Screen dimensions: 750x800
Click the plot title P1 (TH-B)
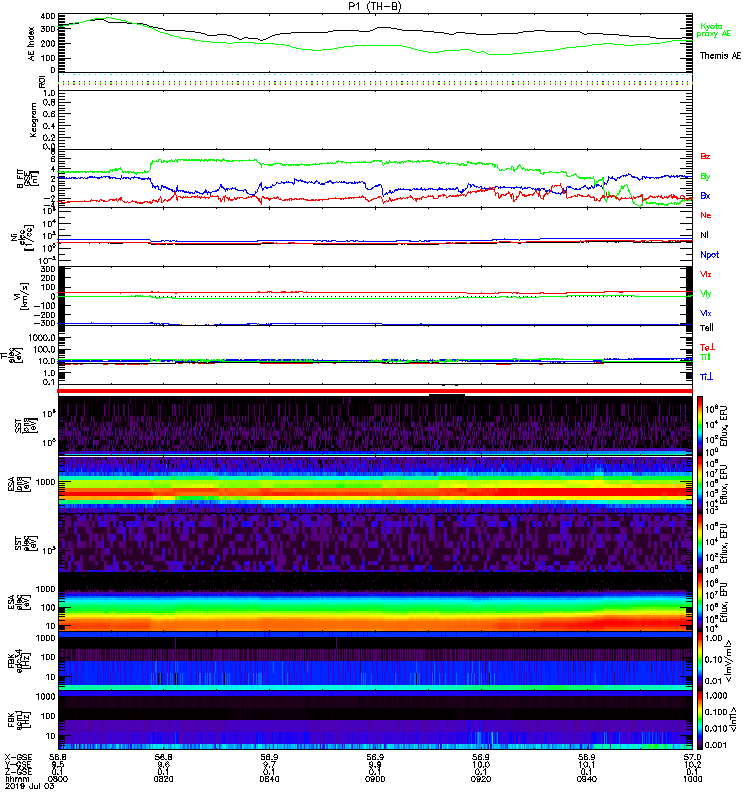374,6
